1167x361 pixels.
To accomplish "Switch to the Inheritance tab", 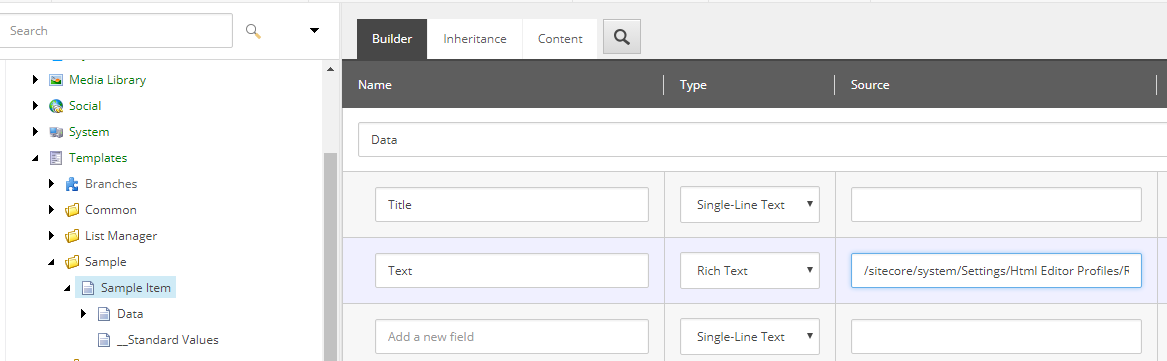I will 475,39.
